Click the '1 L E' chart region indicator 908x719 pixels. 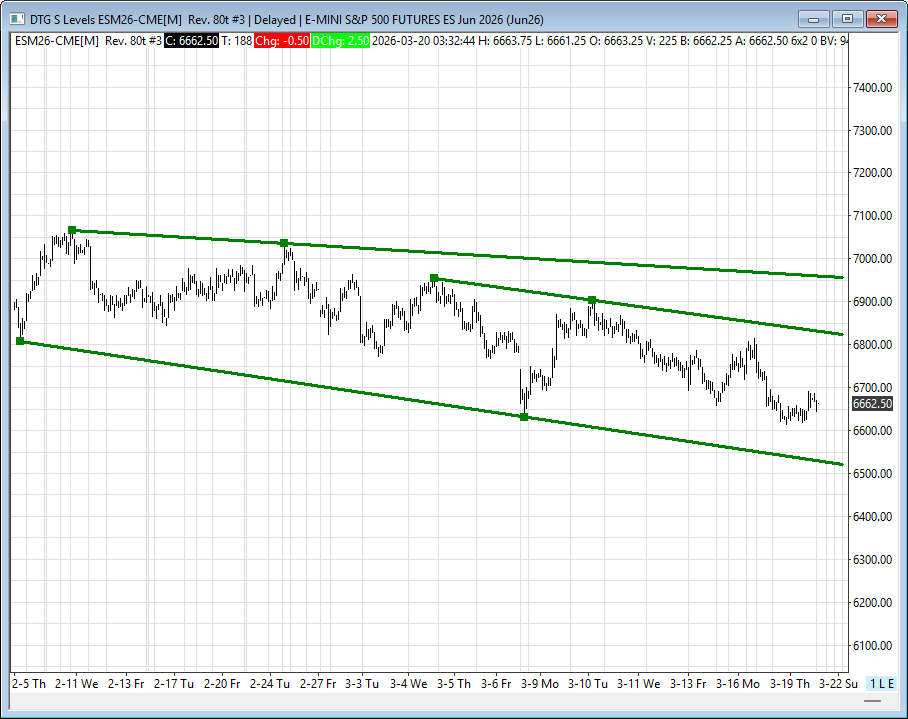881,683
